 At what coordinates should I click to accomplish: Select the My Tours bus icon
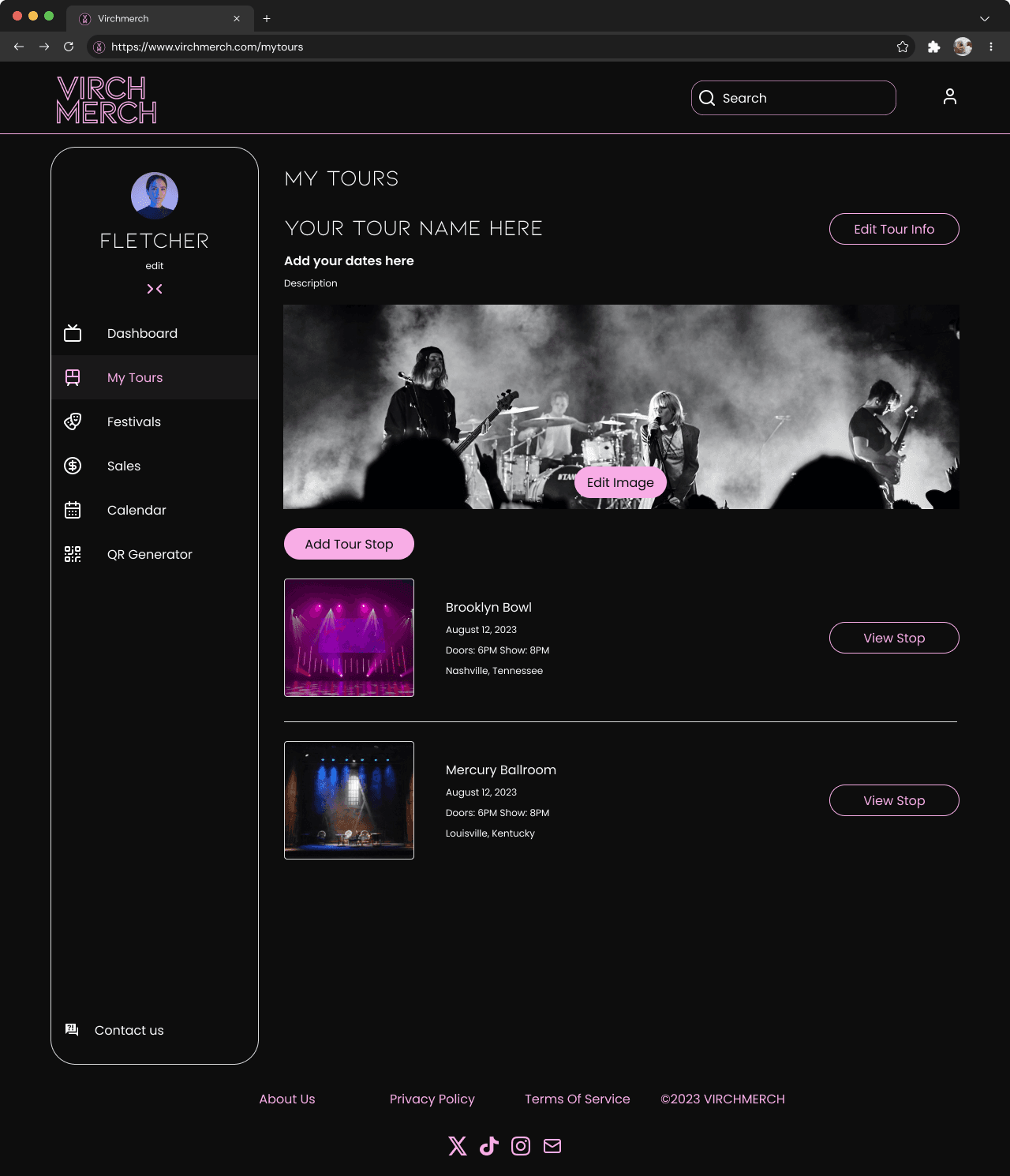click(73, 377)
